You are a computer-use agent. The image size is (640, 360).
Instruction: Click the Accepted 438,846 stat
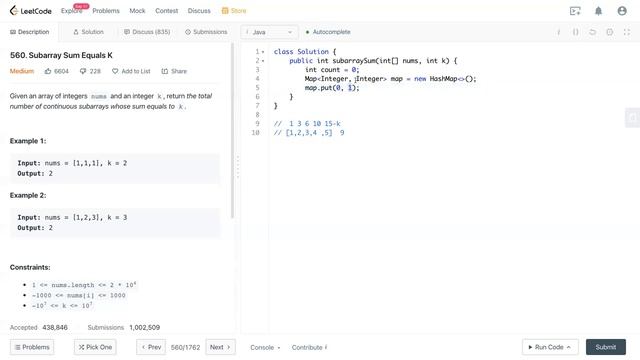pos(39,327)
